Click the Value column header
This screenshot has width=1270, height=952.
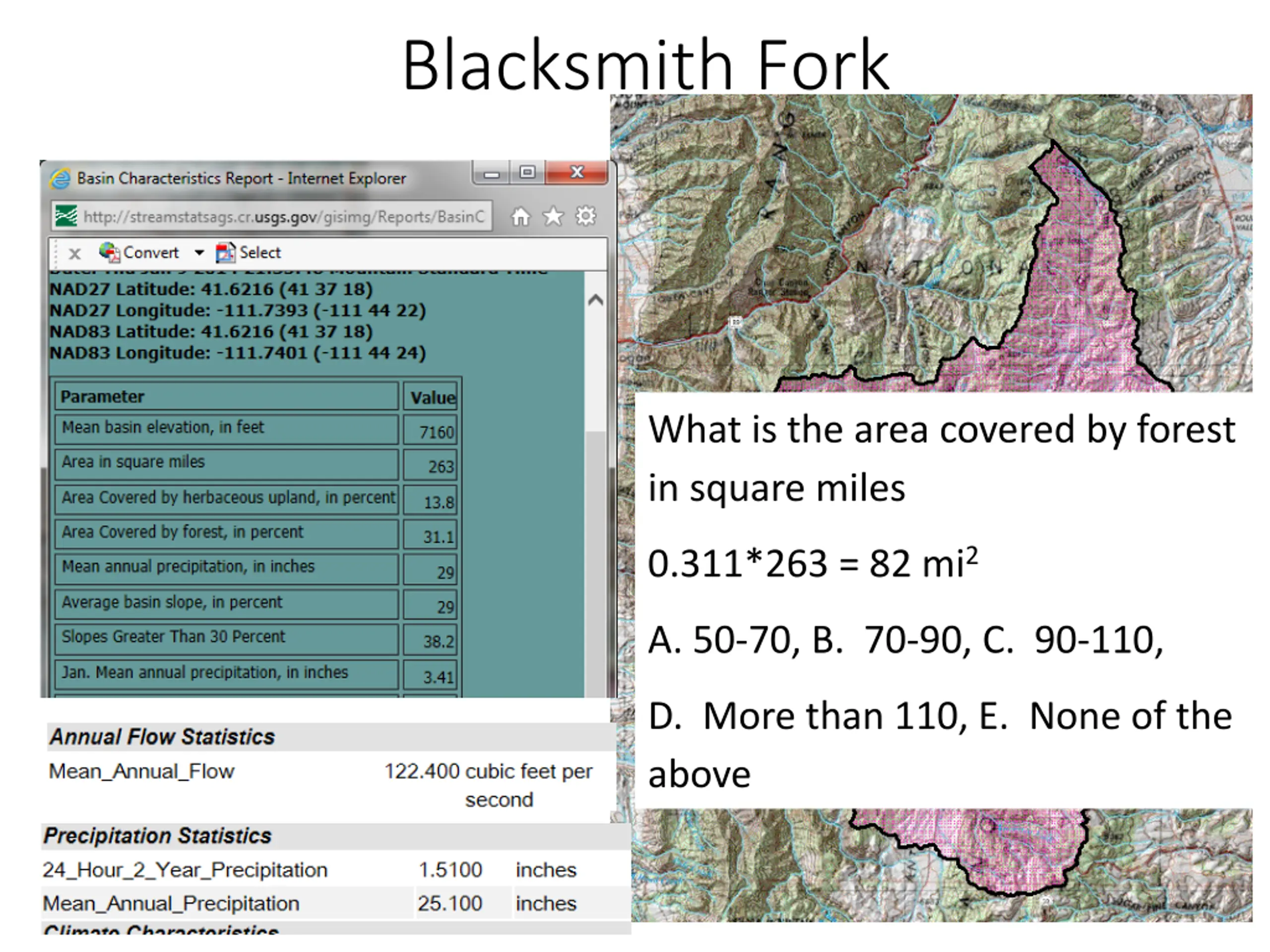pyautogui.click(x=431, y=397)
